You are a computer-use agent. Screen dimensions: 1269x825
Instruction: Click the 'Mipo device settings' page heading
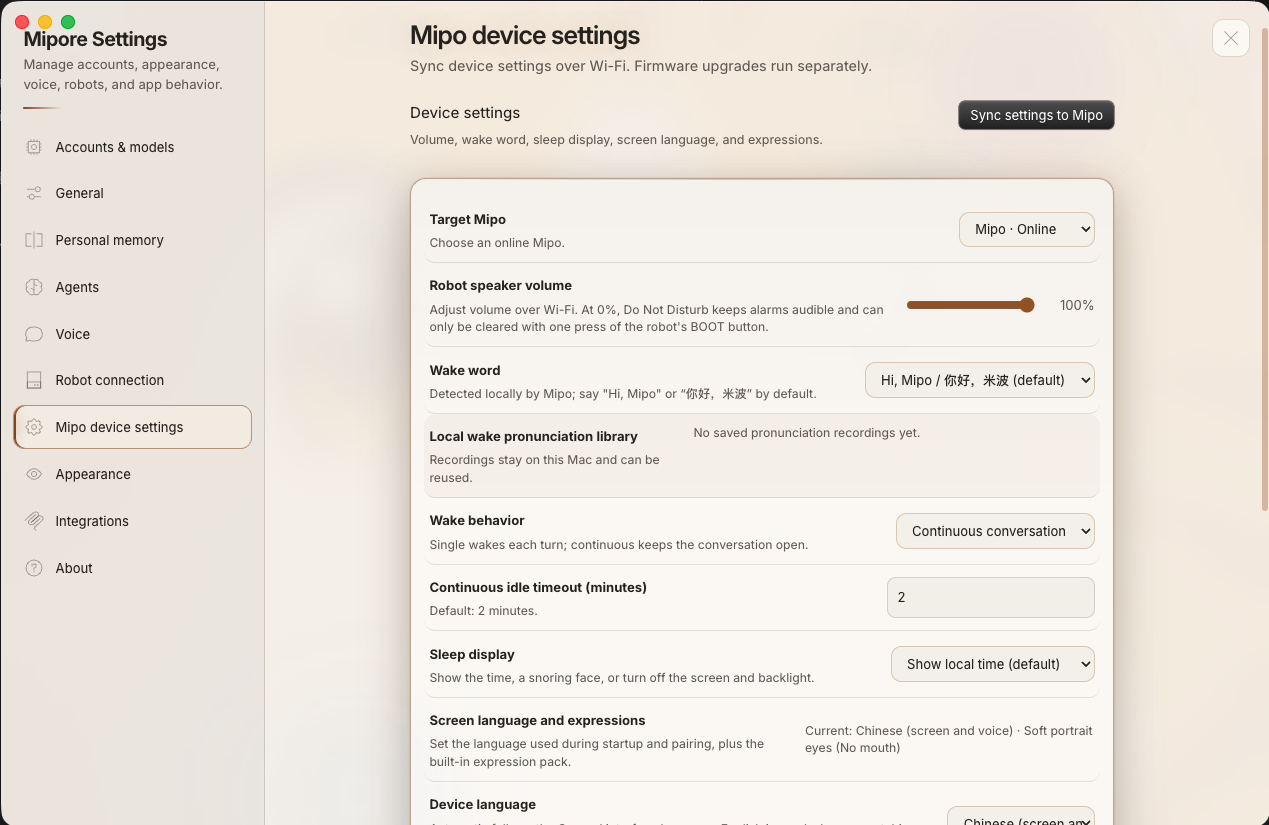pos(525,36)
